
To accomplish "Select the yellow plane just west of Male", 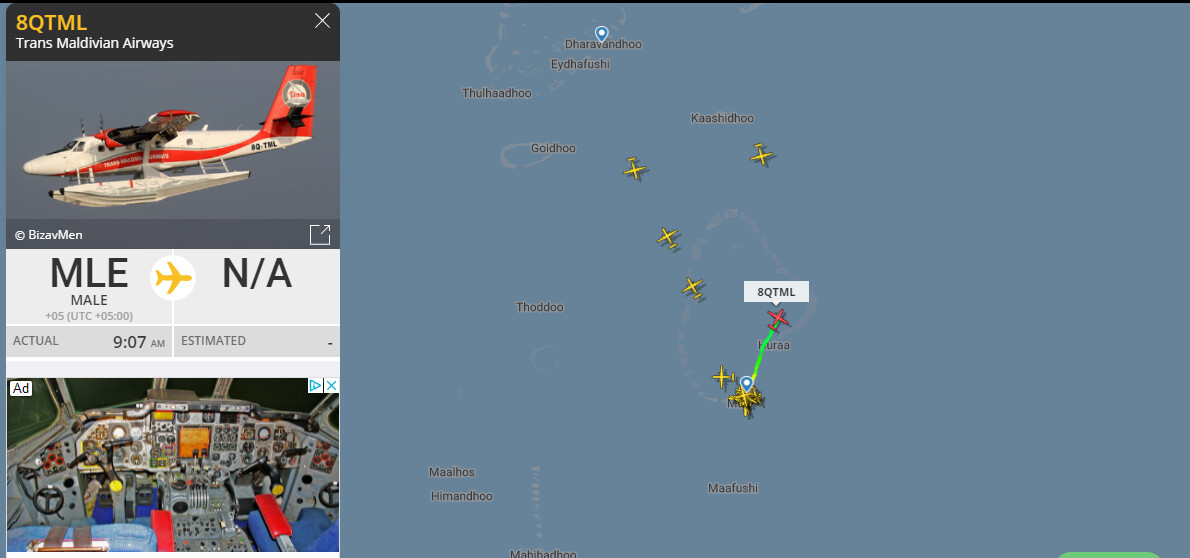I will click(x=722, y=376).
